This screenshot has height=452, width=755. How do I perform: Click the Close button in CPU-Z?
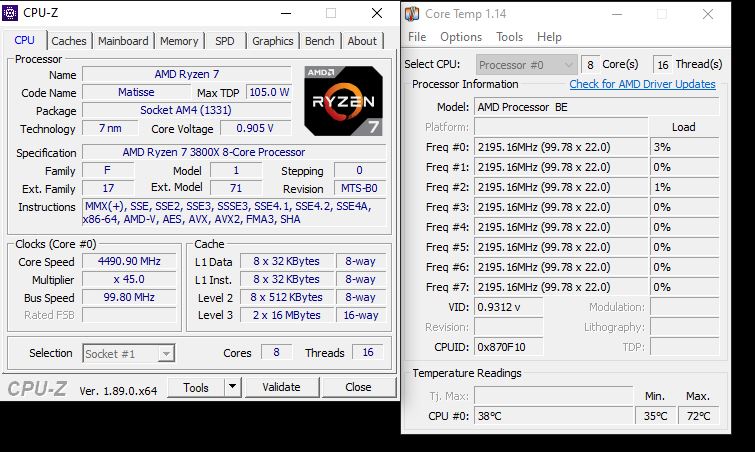pos(358,387)
